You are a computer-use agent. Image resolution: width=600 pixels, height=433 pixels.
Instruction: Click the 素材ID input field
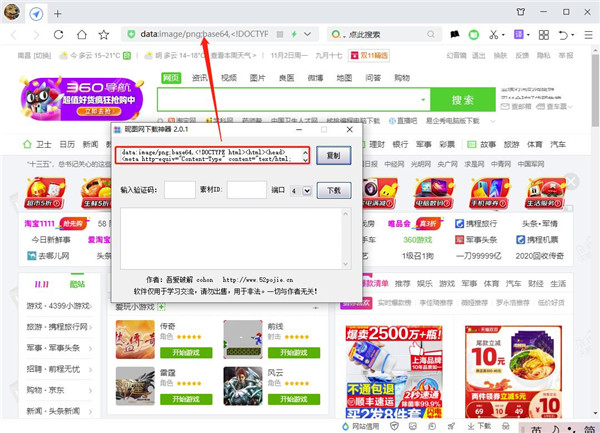coord(245,190)
